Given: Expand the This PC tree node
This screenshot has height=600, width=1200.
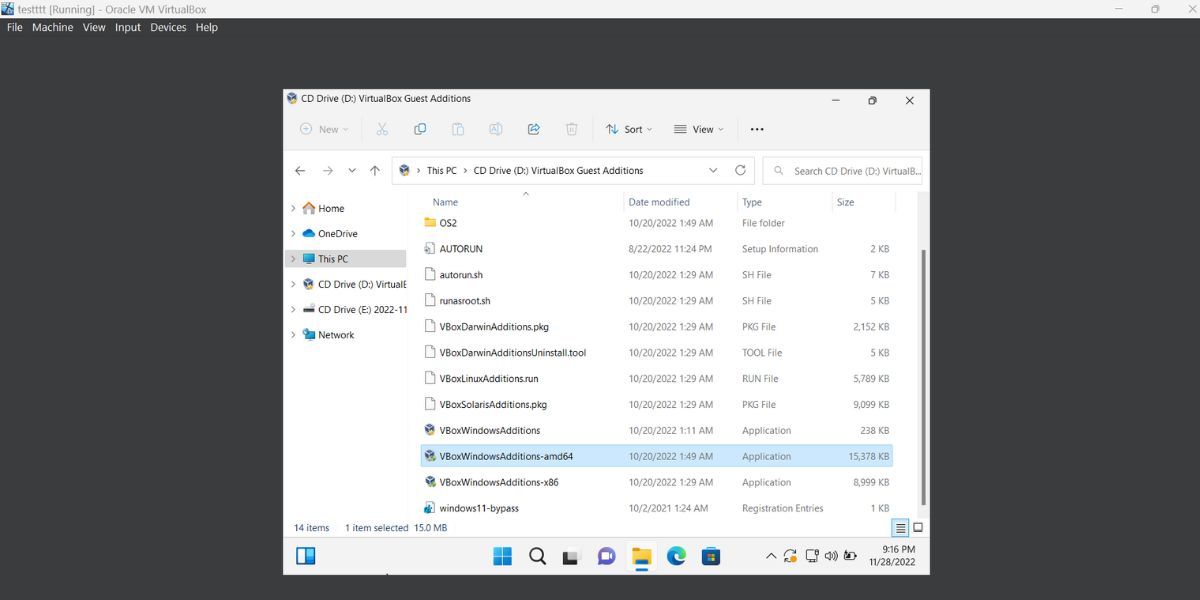Looking at the screenshot, I should 293,259.
